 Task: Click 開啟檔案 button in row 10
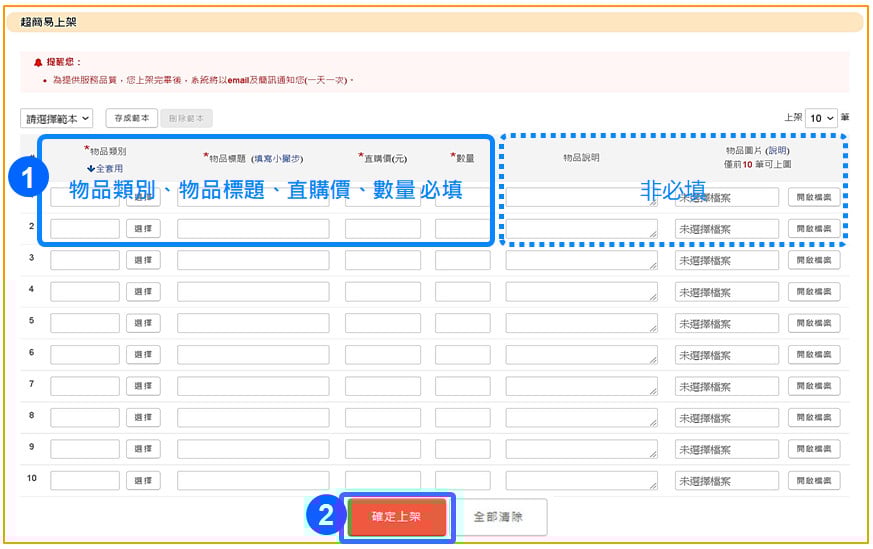(813, 481)
